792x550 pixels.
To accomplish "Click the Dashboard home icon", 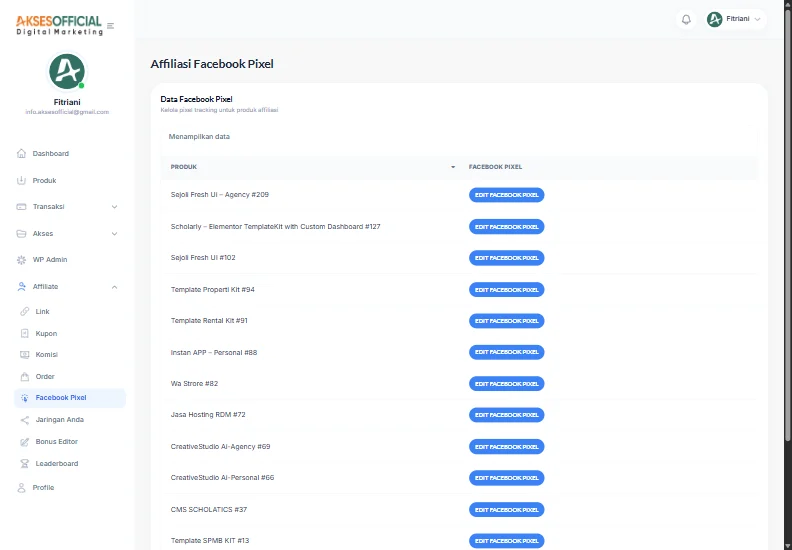I will (21, 153).
